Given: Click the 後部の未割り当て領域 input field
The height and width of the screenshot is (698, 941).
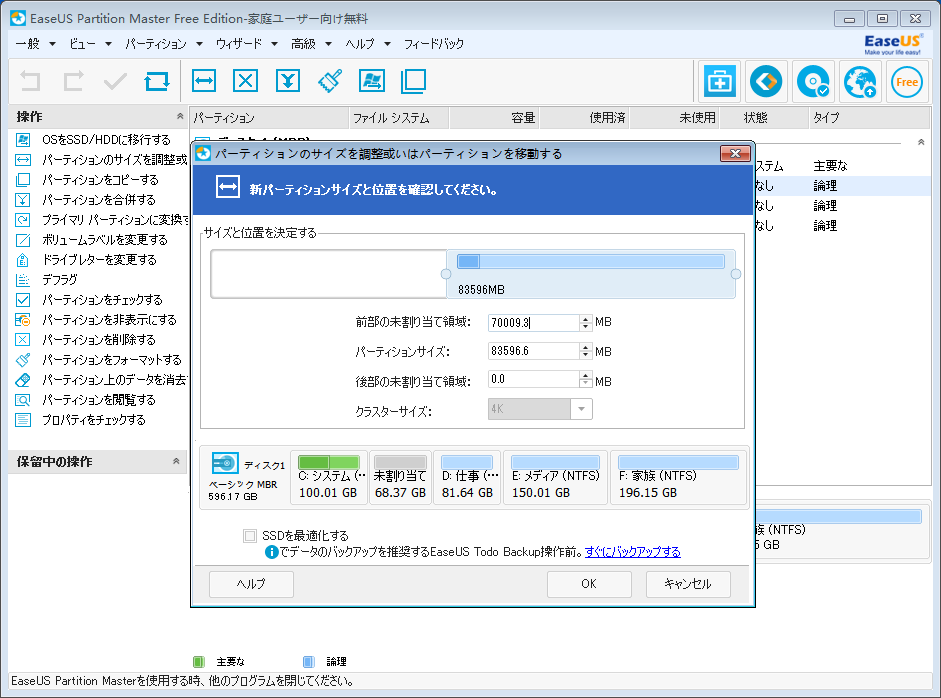Looking at the screenshot, I should pos(534,379).
